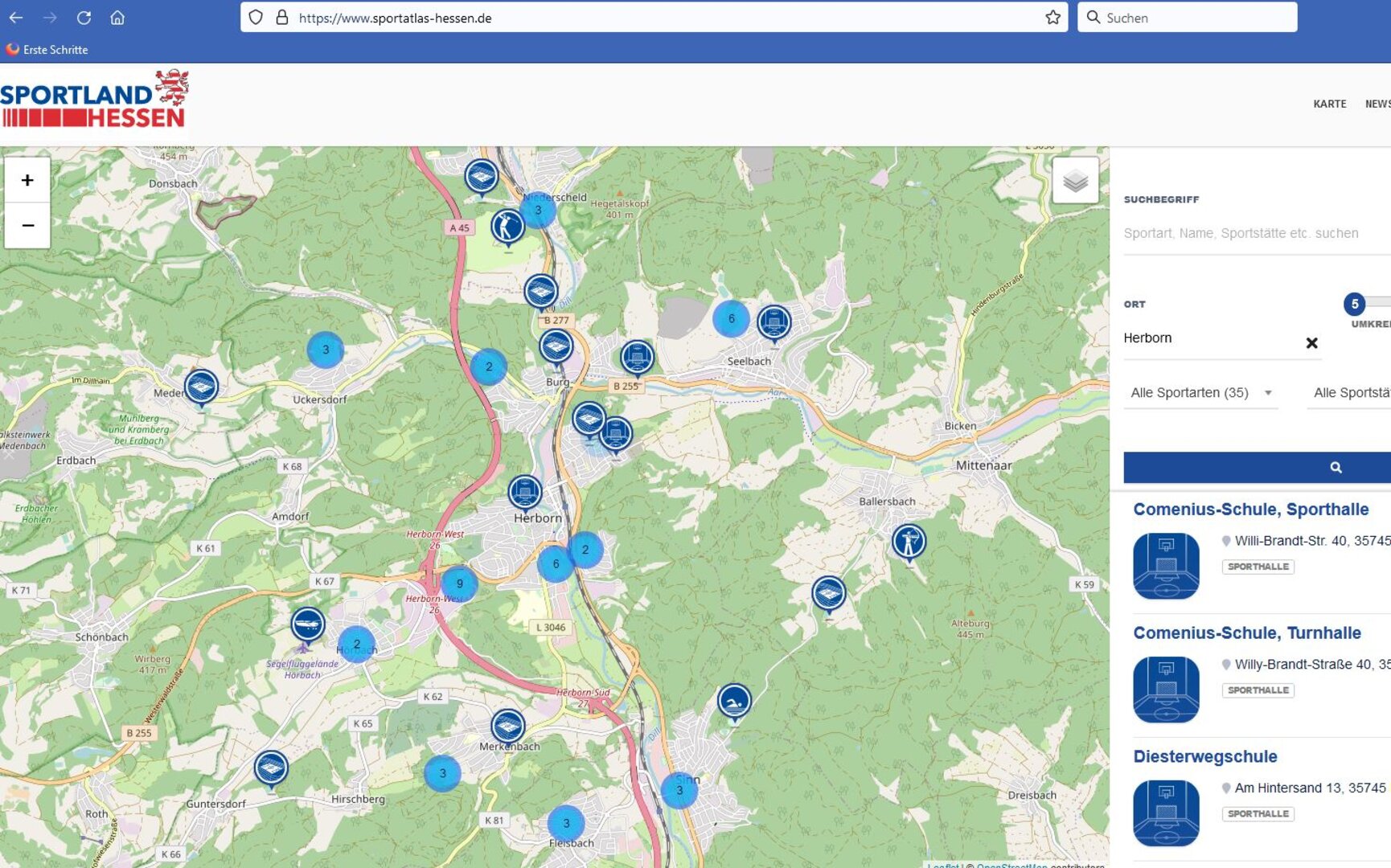Image resolution: width=1391 pixels, height=868 pixels.
Task: Click the browser Suchen search box
Action: point(1188,17)
